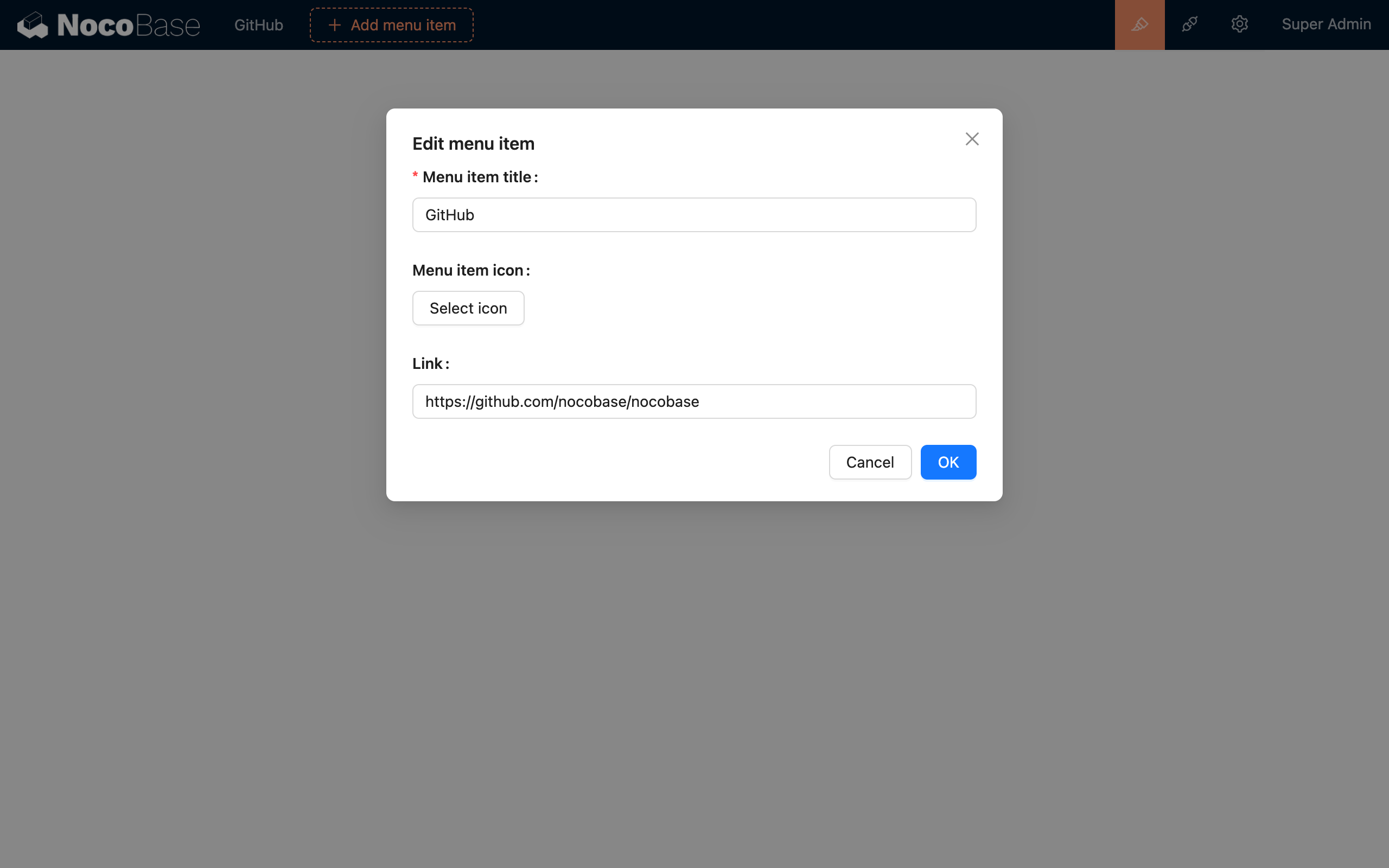Toggle the UI Editor highlighter icon
1389x868 pixels.
click(1139, 25)
